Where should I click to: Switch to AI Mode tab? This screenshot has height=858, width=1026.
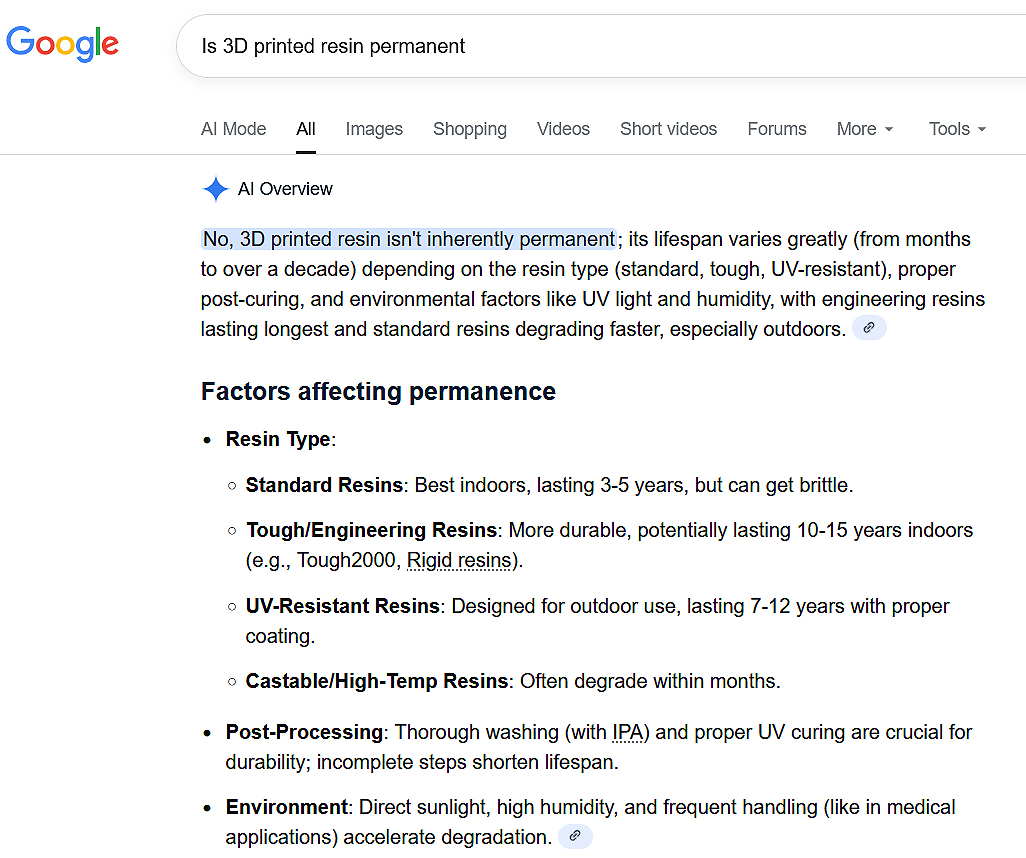234,129
